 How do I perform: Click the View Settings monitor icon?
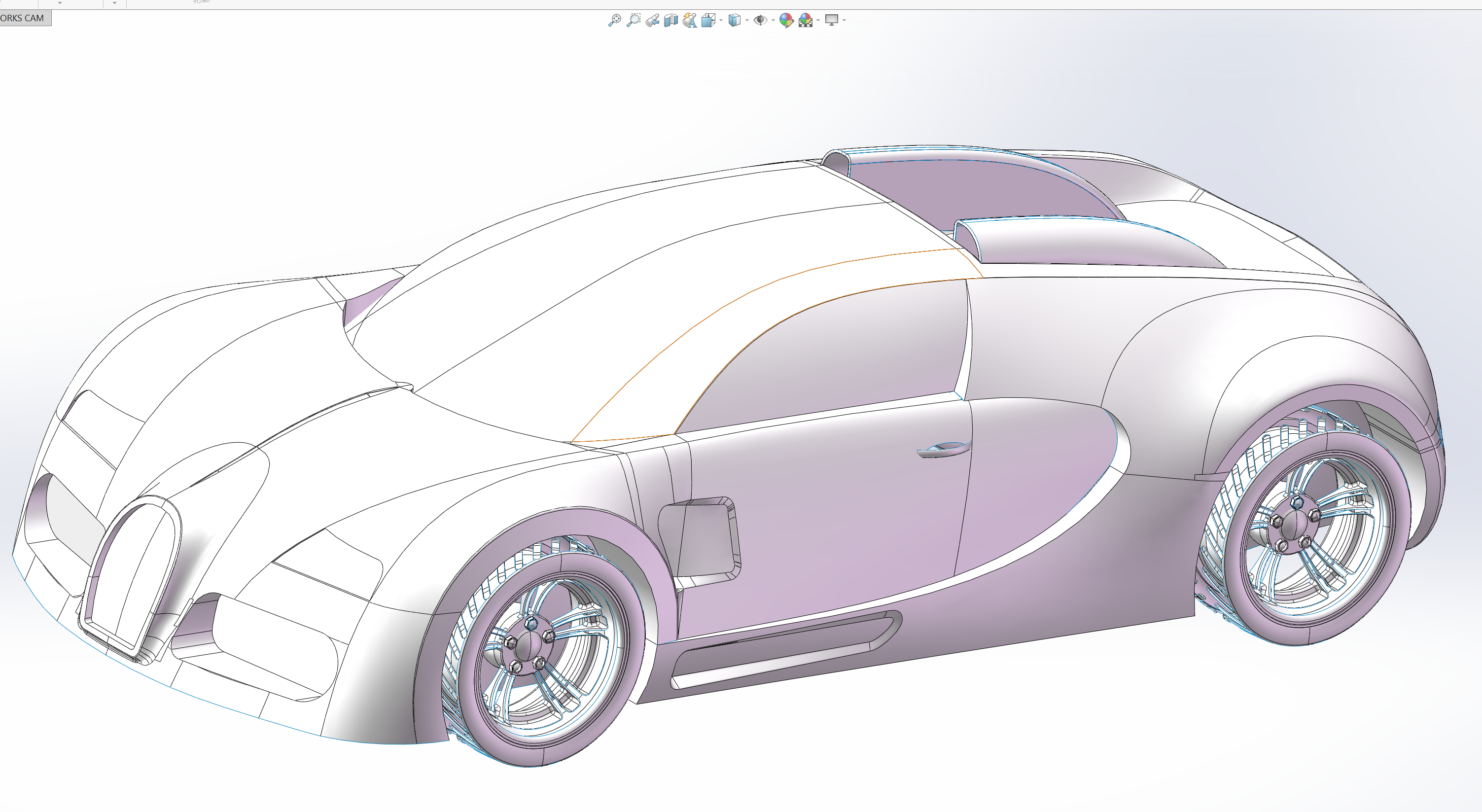pyautogui.click(x=831, y=20)
